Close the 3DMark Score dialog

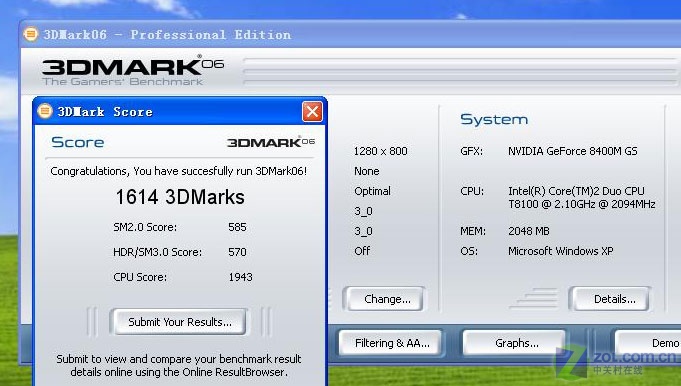312,112
